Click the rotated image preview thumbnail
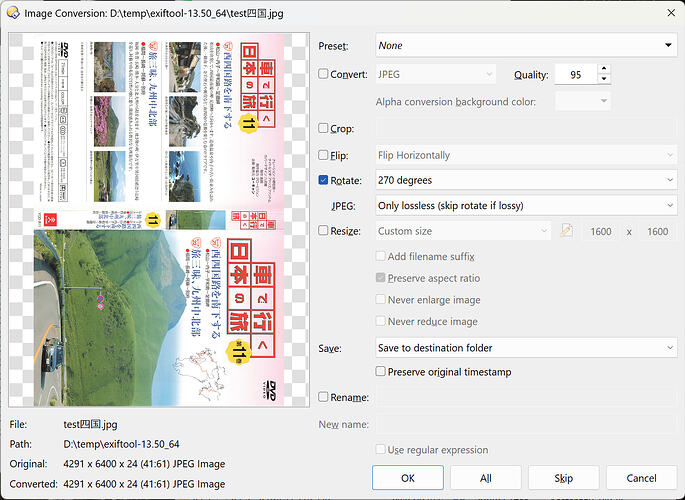The height and width of the screenshot is (500, 685). coord(159,220)
